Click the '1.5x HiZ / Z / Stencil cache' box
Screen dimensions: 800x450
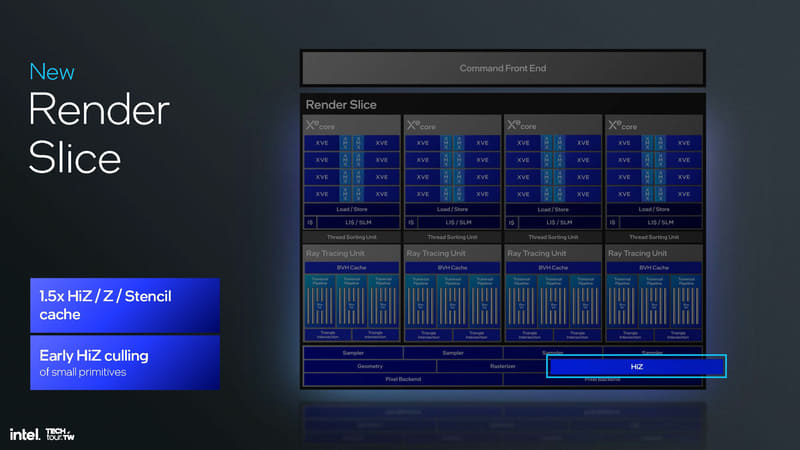[125, 305]
